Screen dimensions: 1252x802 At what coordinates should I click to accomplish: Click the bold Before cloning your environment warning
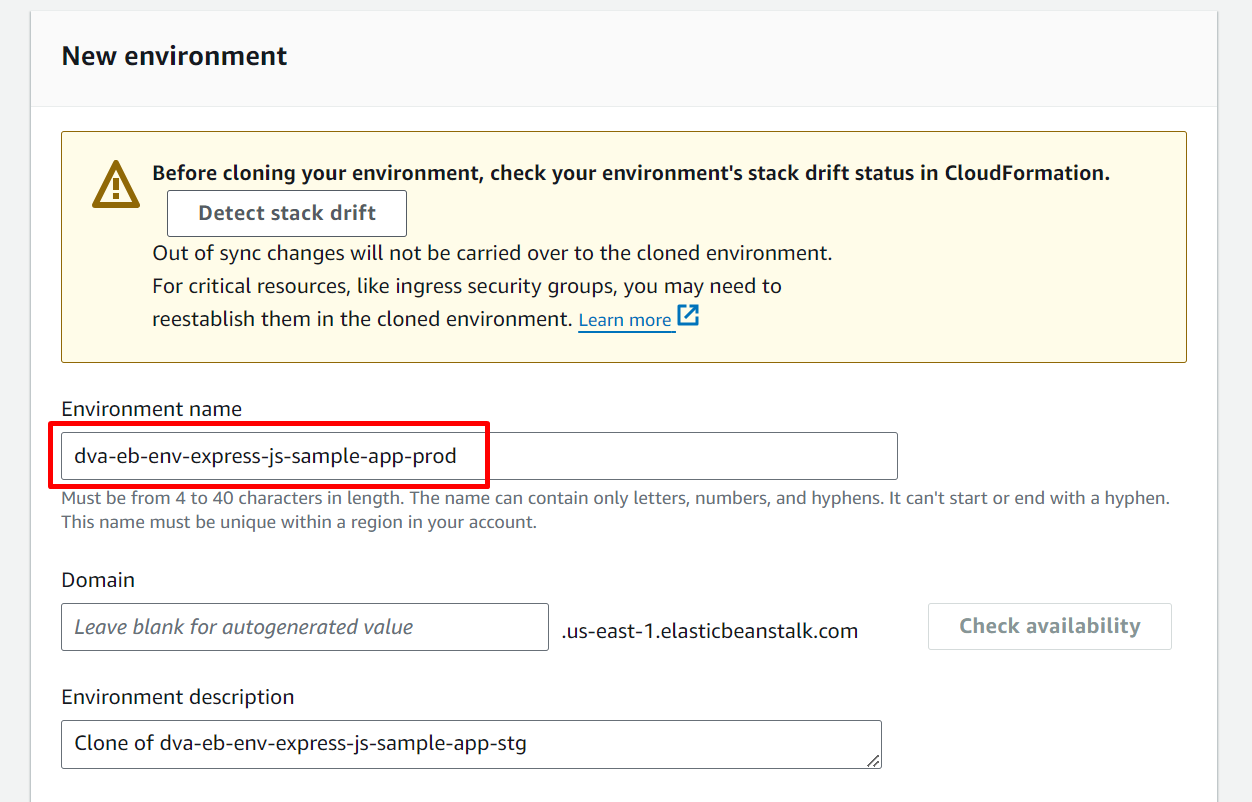(x=630, y=173)
